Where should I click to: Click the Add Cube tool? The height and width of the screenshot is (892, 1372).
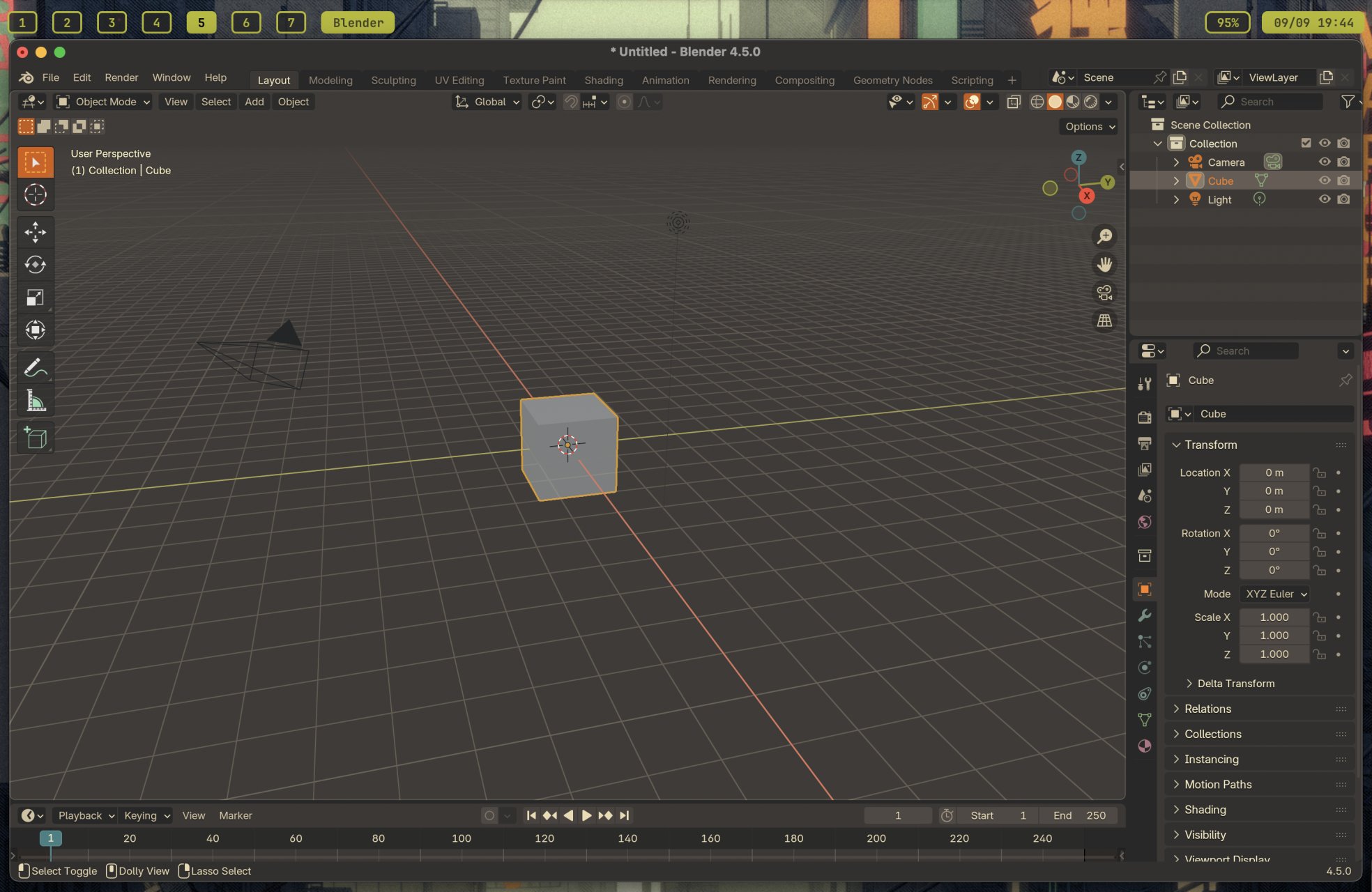35,438
